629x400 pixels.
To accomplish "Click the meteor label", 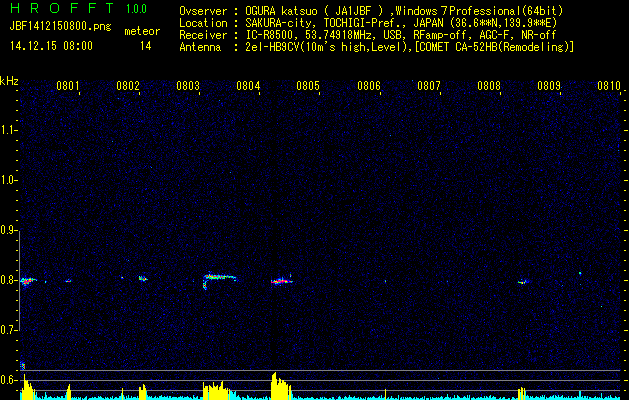I will (x=142, y=31).
